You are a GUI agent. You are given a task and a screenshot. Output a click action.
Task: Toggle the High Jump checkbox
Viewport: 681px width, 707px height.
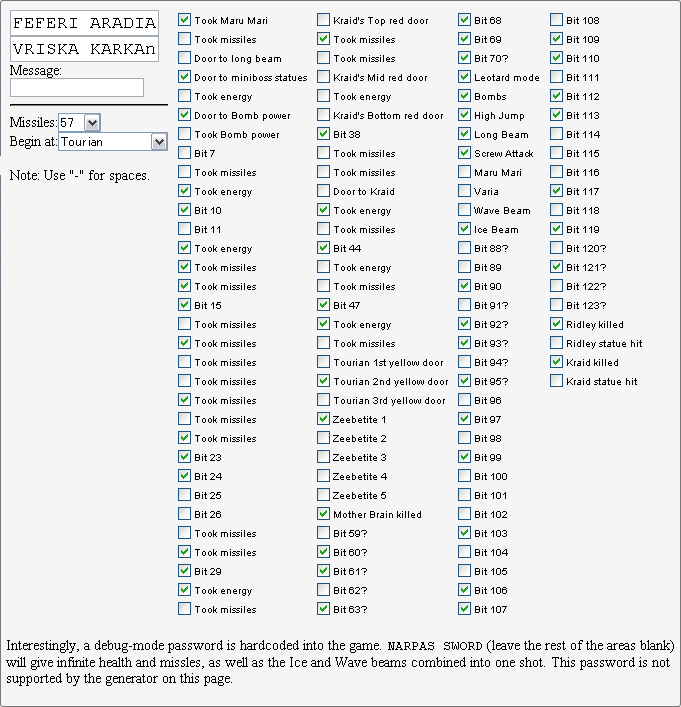(465, 115)
